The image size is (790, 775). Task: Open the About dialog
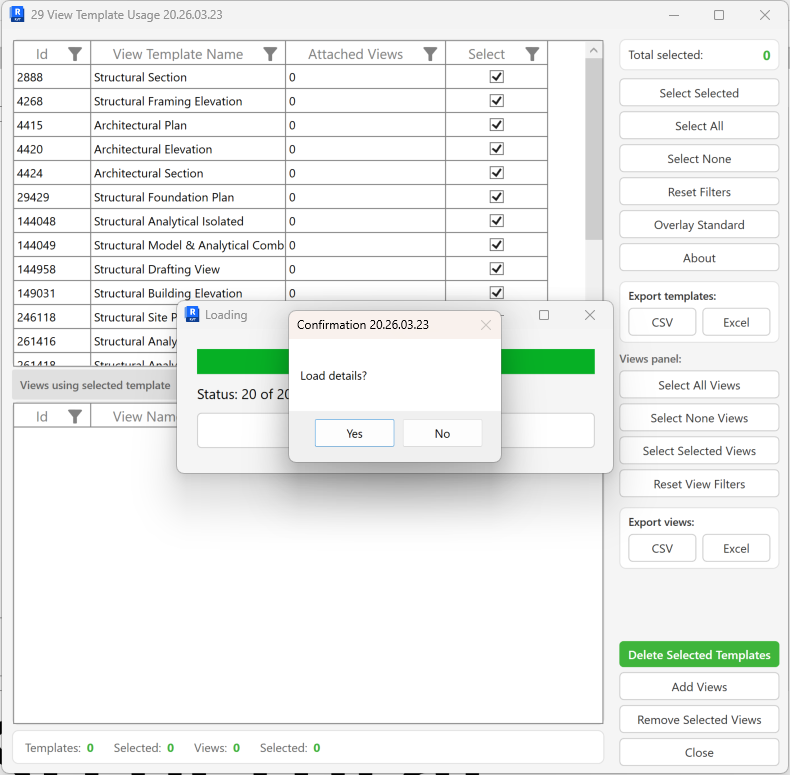(x=699, y=258)
